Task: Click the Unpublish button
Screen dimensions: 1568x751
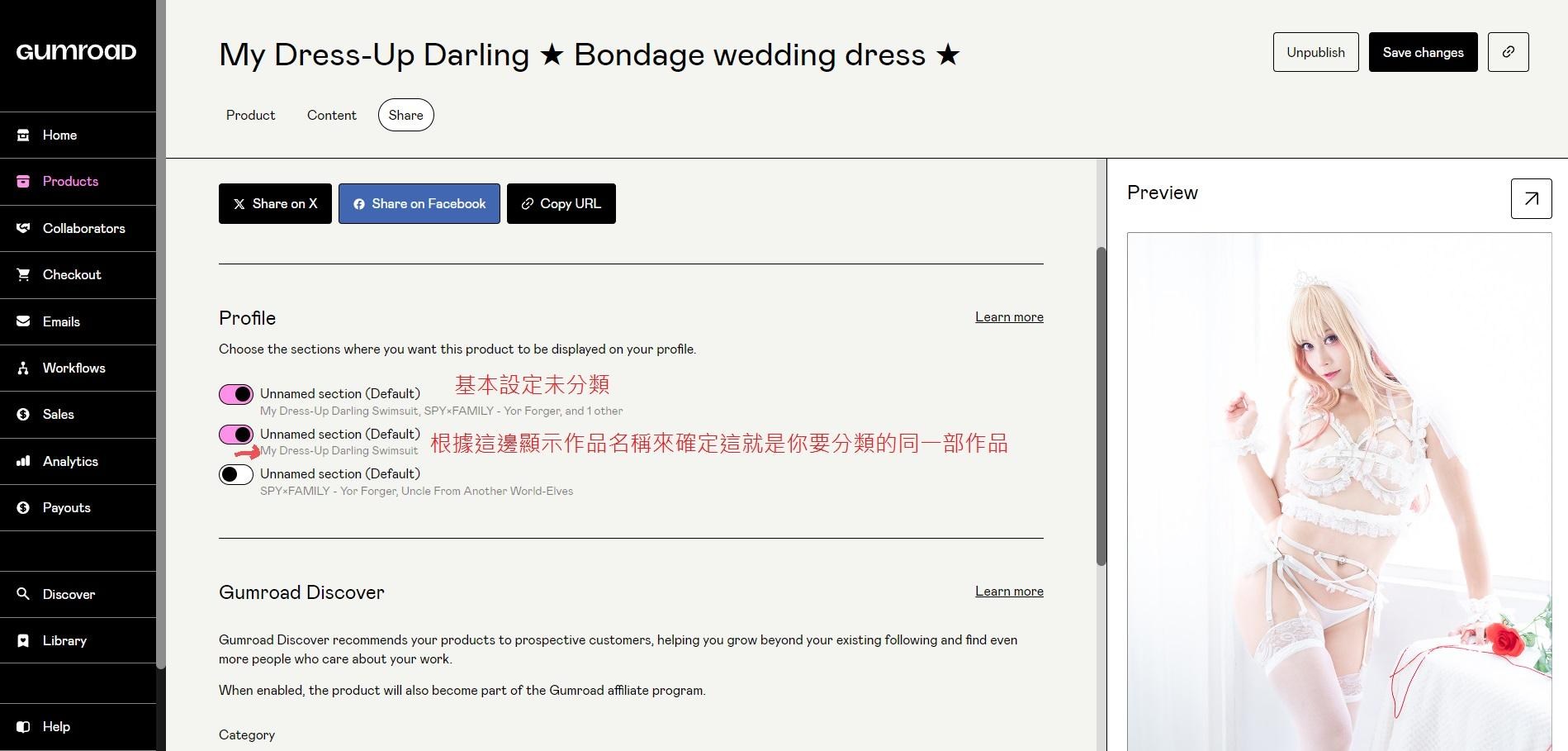Action: [1315, 52]
